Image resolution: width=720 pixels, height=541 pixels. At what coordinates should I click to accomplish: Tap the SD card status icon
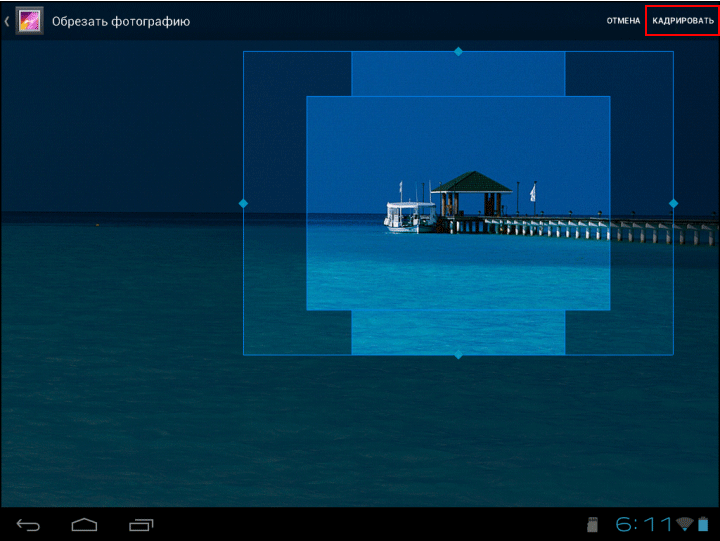click(592, 524)
